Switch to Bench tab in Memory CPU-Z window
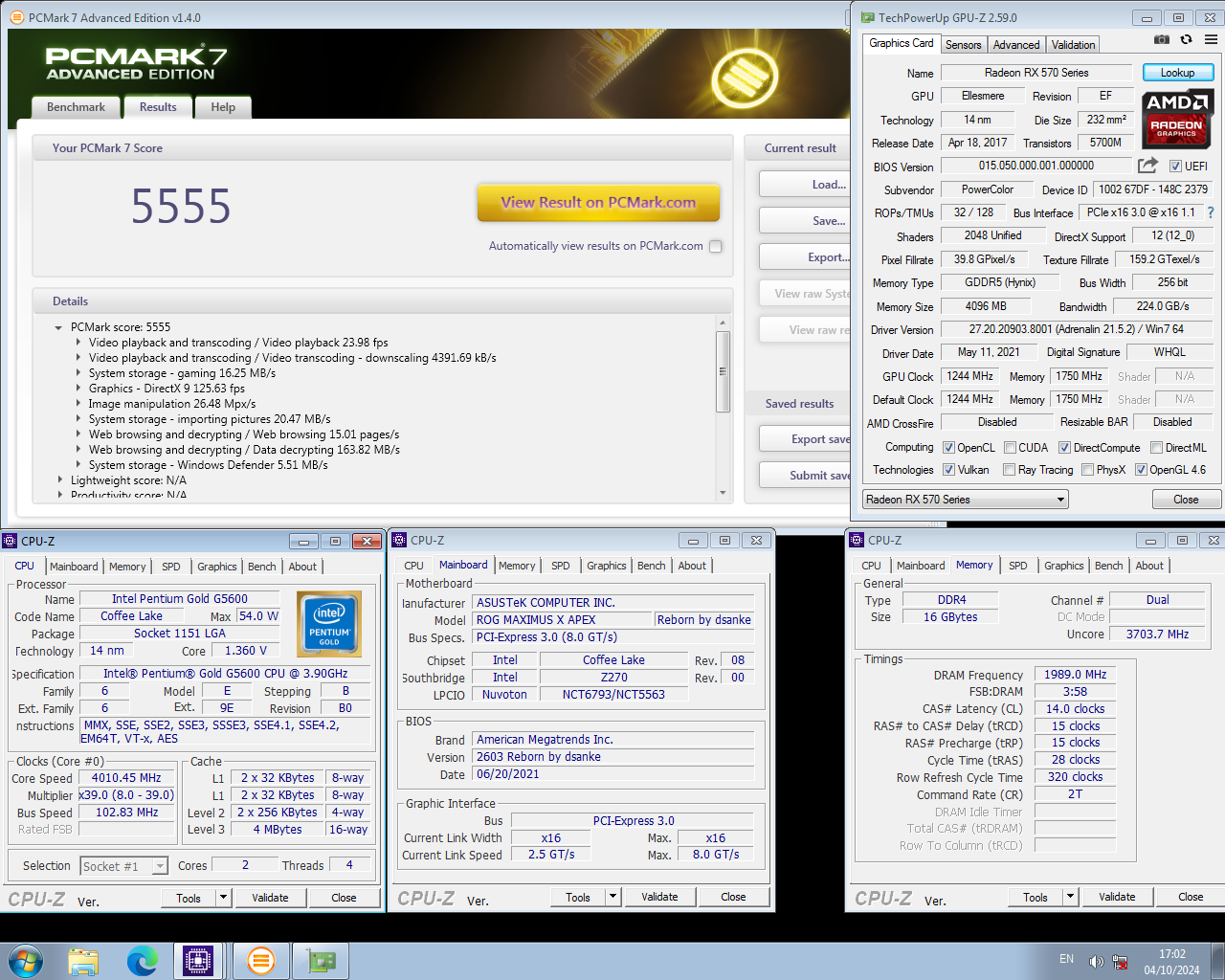The image size is (1225, 980). point(1108,566)
